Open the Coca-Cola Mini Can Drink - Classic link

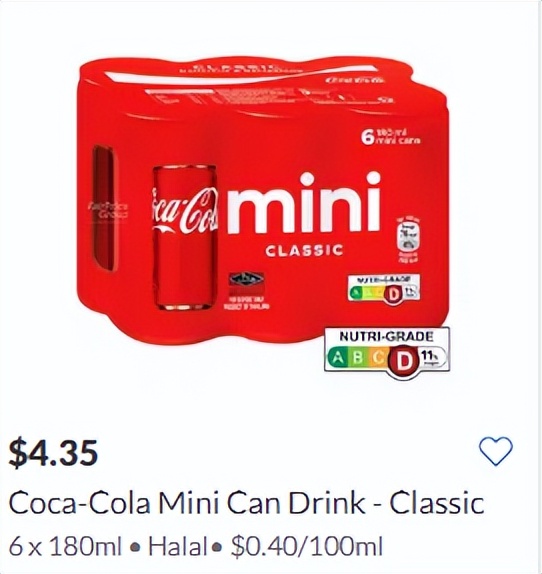(x=246, y=503)
